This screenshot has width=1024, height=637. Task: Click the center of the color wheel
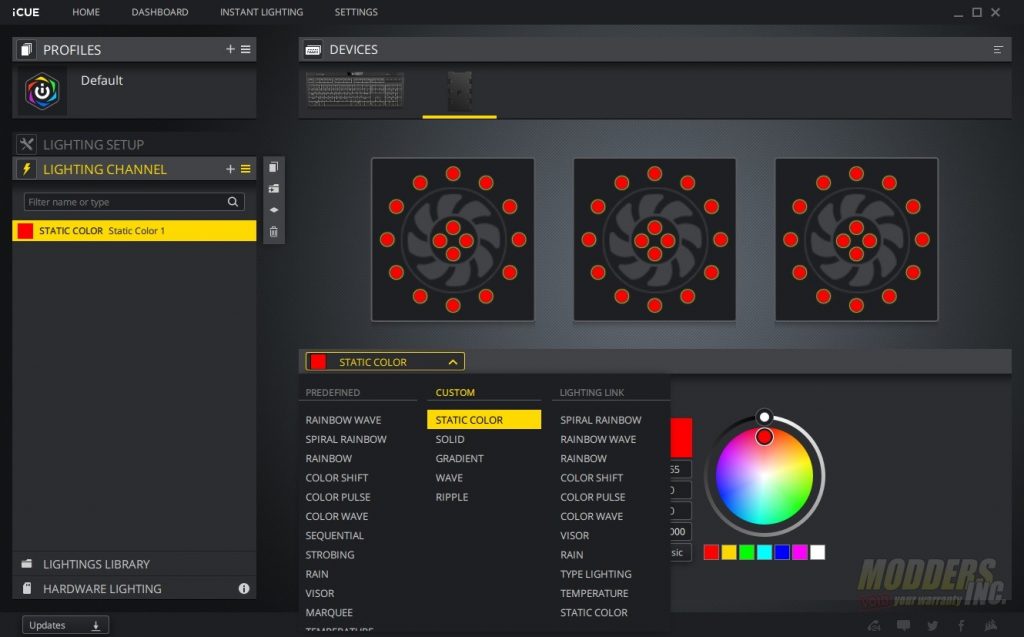(764, 476)
